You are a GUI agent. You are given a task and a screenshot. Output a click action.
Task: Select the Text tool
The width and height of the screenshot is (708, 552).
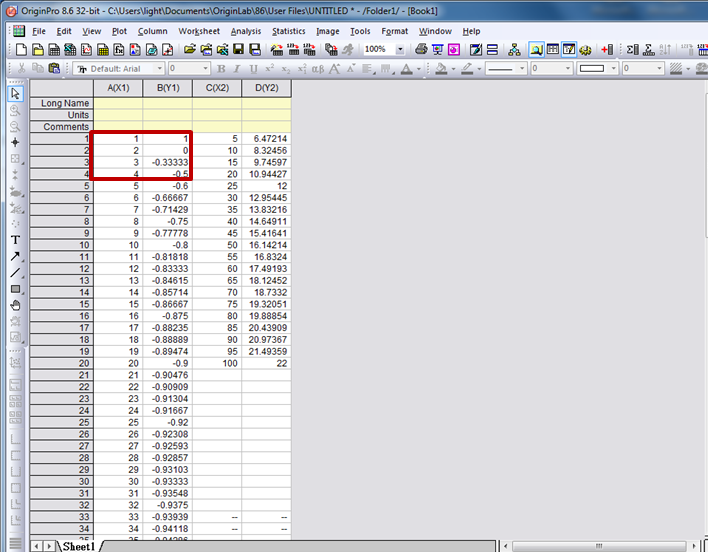(x=15, y=239)
